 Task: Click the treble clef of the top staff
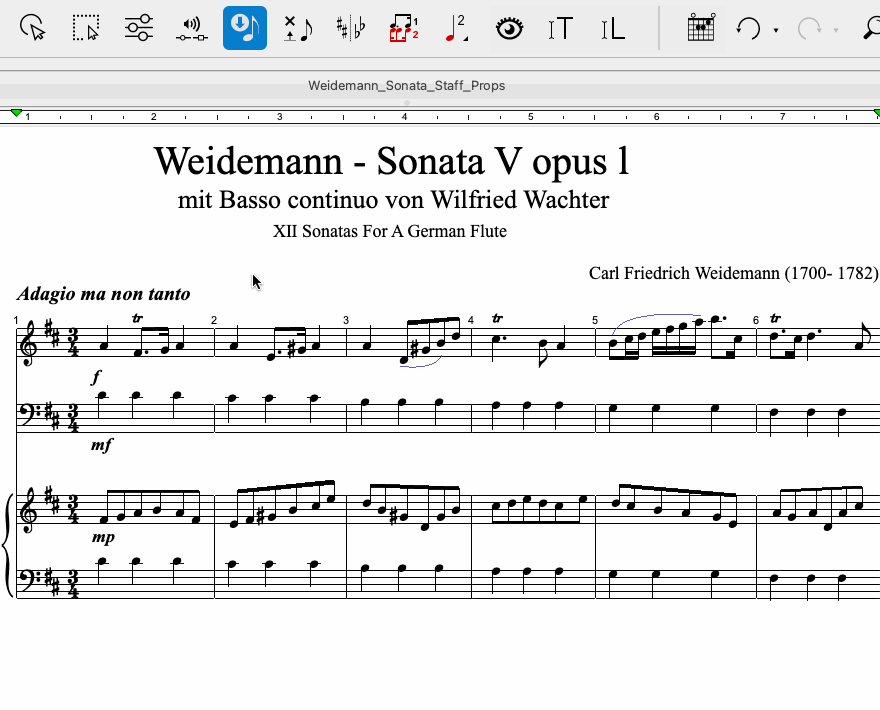tap(30, 342)
